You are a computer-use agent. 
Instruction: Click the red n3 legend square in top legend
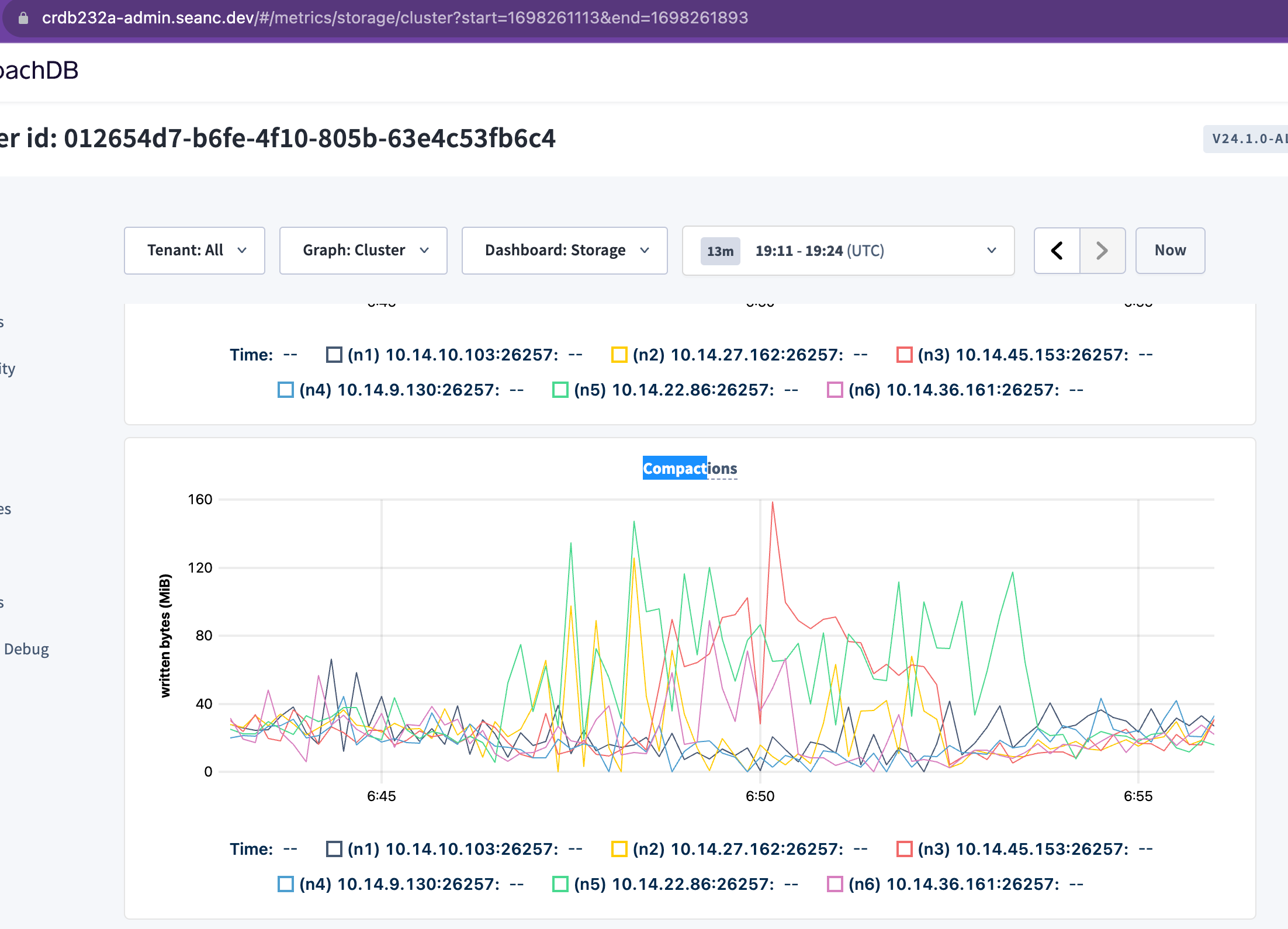click(904, 354)
